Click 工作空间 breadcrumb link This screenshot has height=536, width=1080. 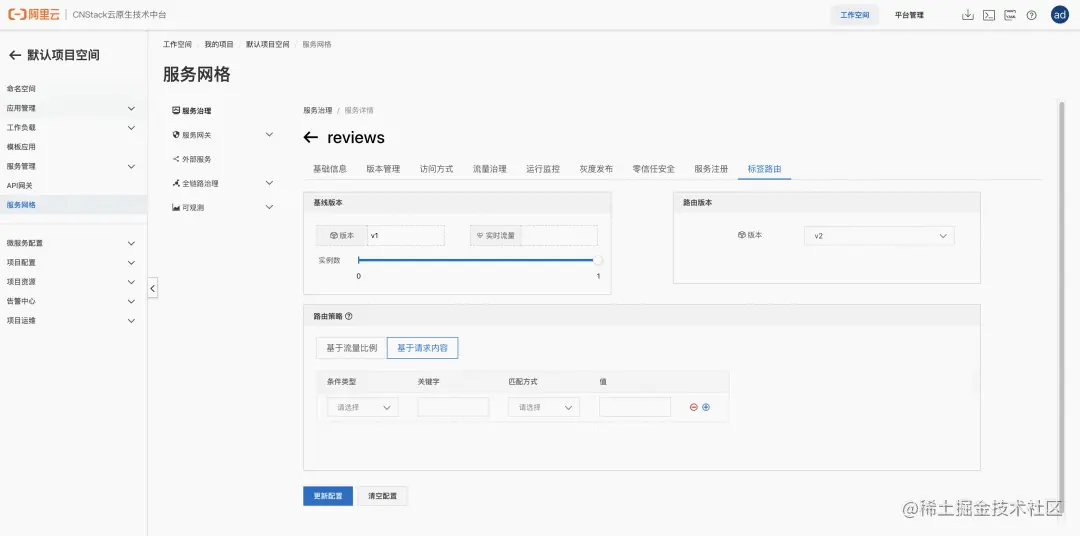tap(177, 44)
